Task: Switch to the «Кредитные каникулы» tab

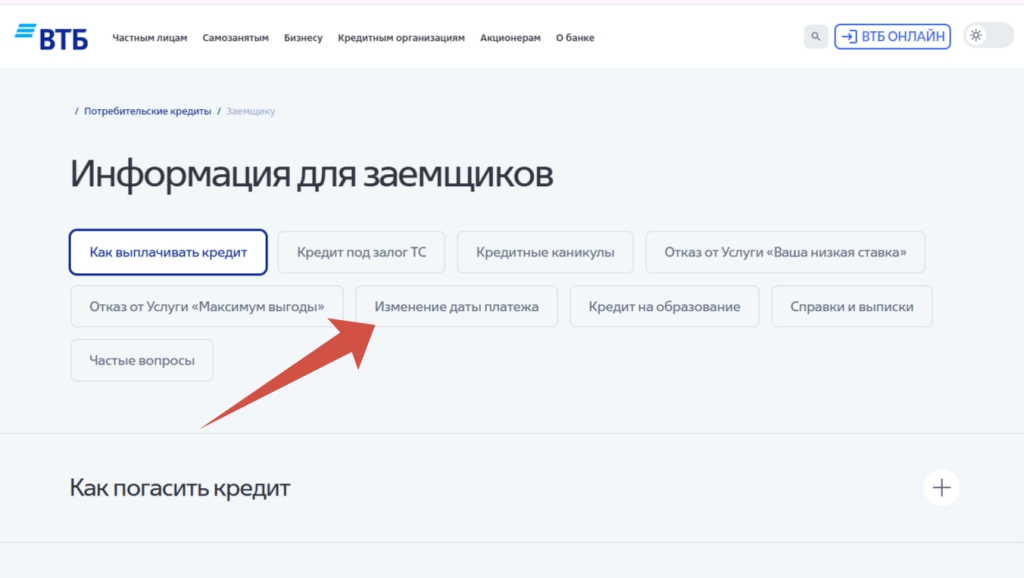Action: point(545,252)
